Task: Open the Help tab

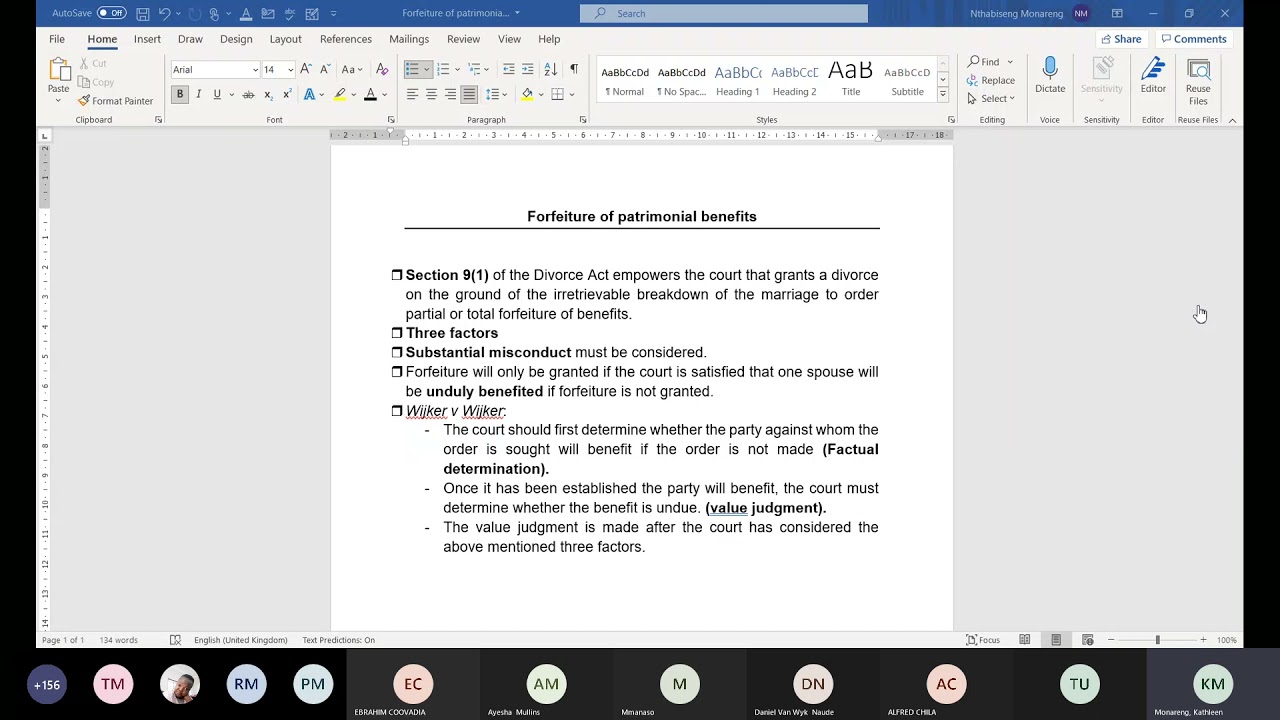Action: click(549, 39)
